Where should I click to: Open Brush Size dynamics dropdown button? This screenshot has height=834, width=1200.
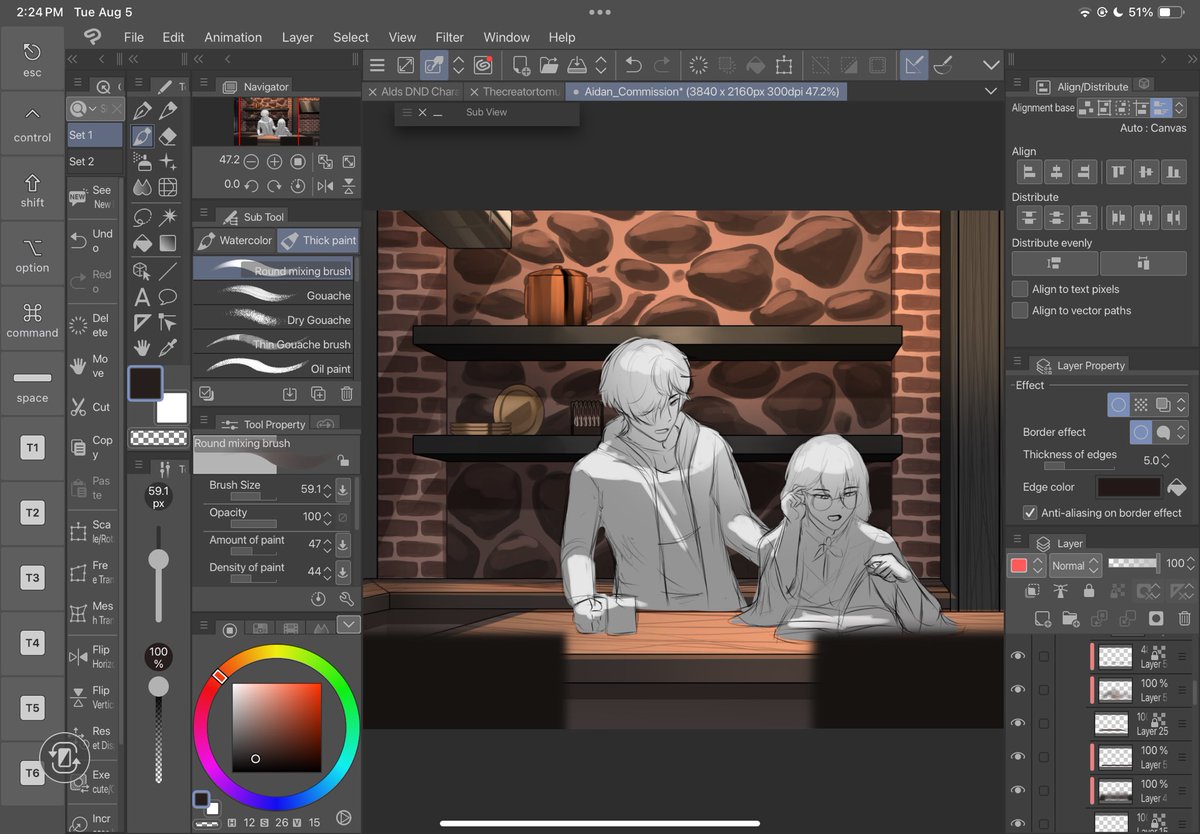(342, 490)
